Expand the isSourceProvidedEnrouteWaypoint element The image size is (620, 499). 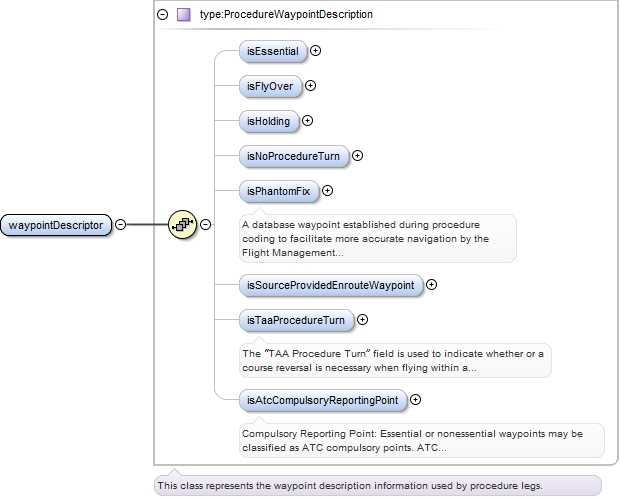point(431,285)
